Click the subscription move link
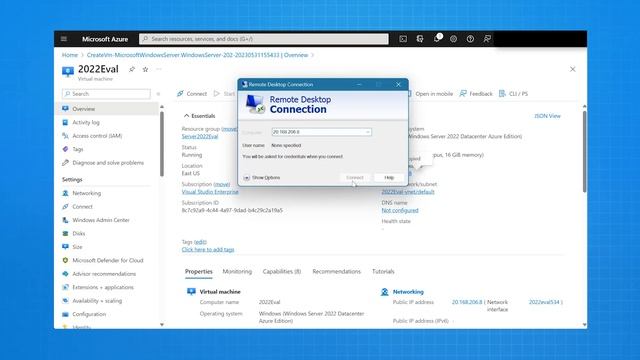640x360 pixels. pyautogui.click(x=222, y=184)
